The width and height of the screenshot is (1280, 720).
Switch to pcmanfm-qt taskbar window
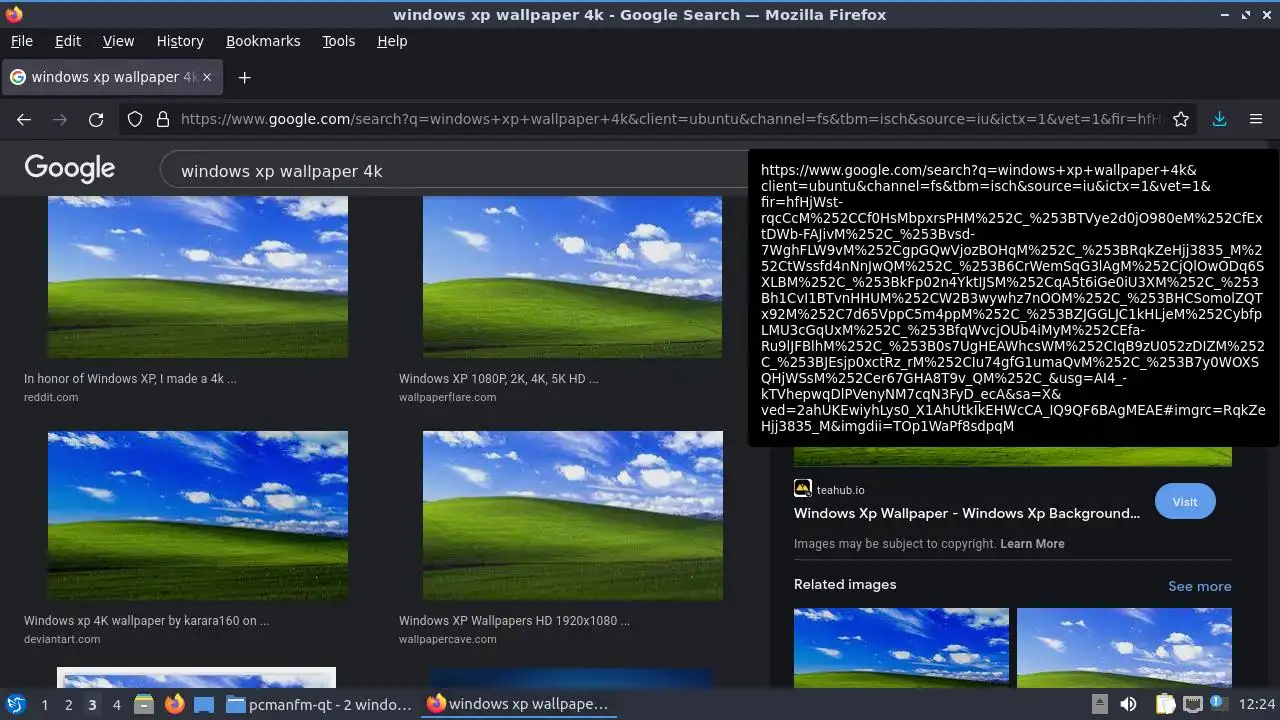tap(319, 704)
